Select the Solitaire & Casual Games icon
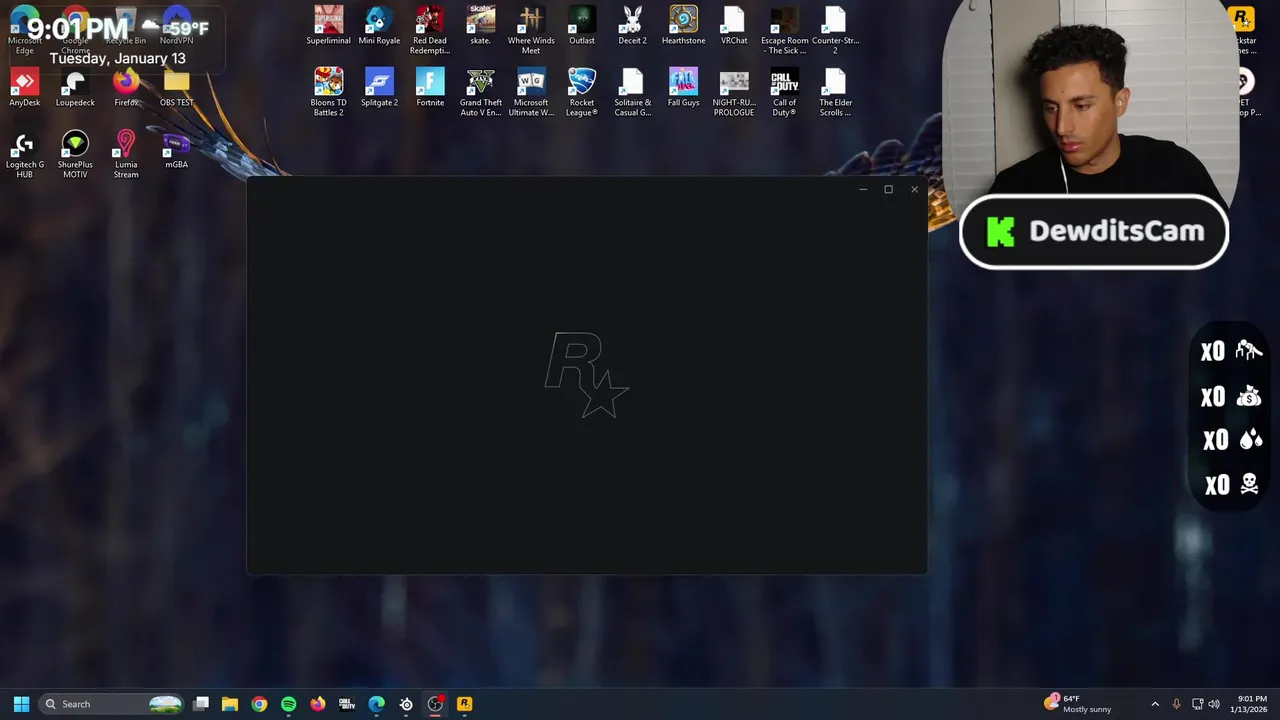 click(632, 92)
